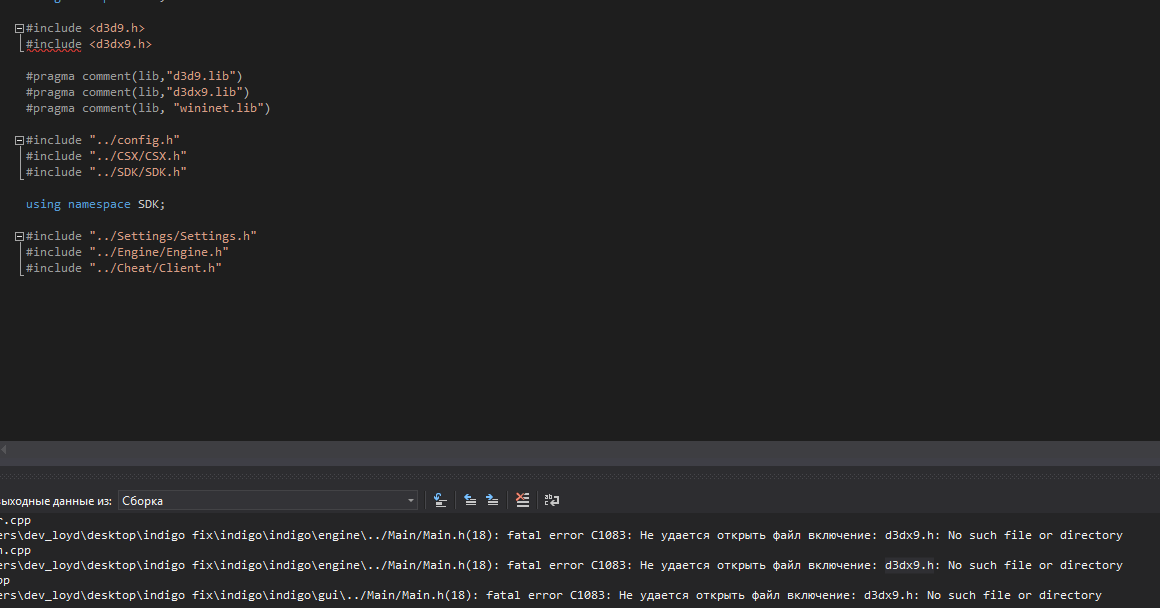Click the error line with highlighted d3dx9.h

click(x=562, y=565)
